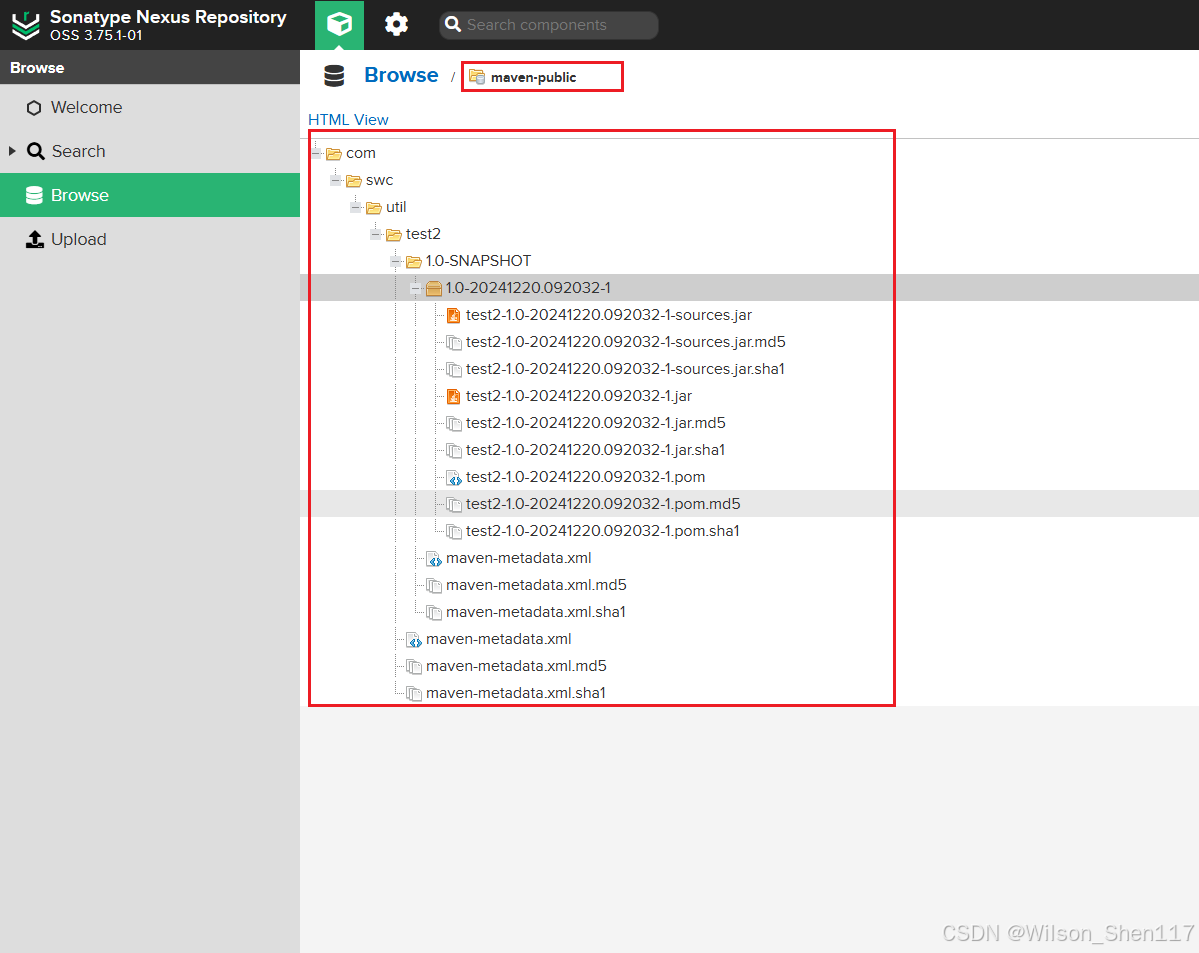Collapse the util folder node
The image size is (1199, 953).
coord(356,207)
